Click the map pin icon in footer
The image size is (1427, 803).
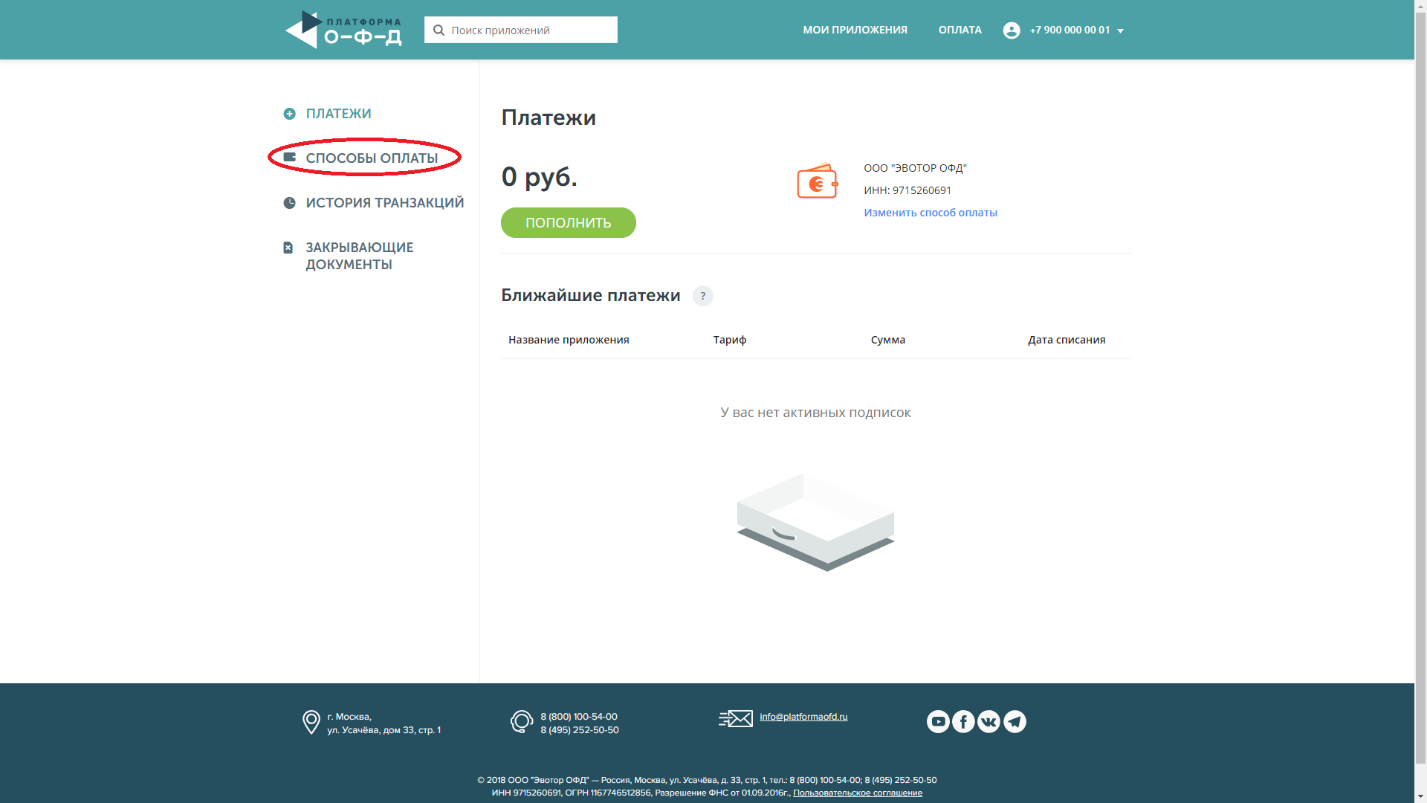311,722
